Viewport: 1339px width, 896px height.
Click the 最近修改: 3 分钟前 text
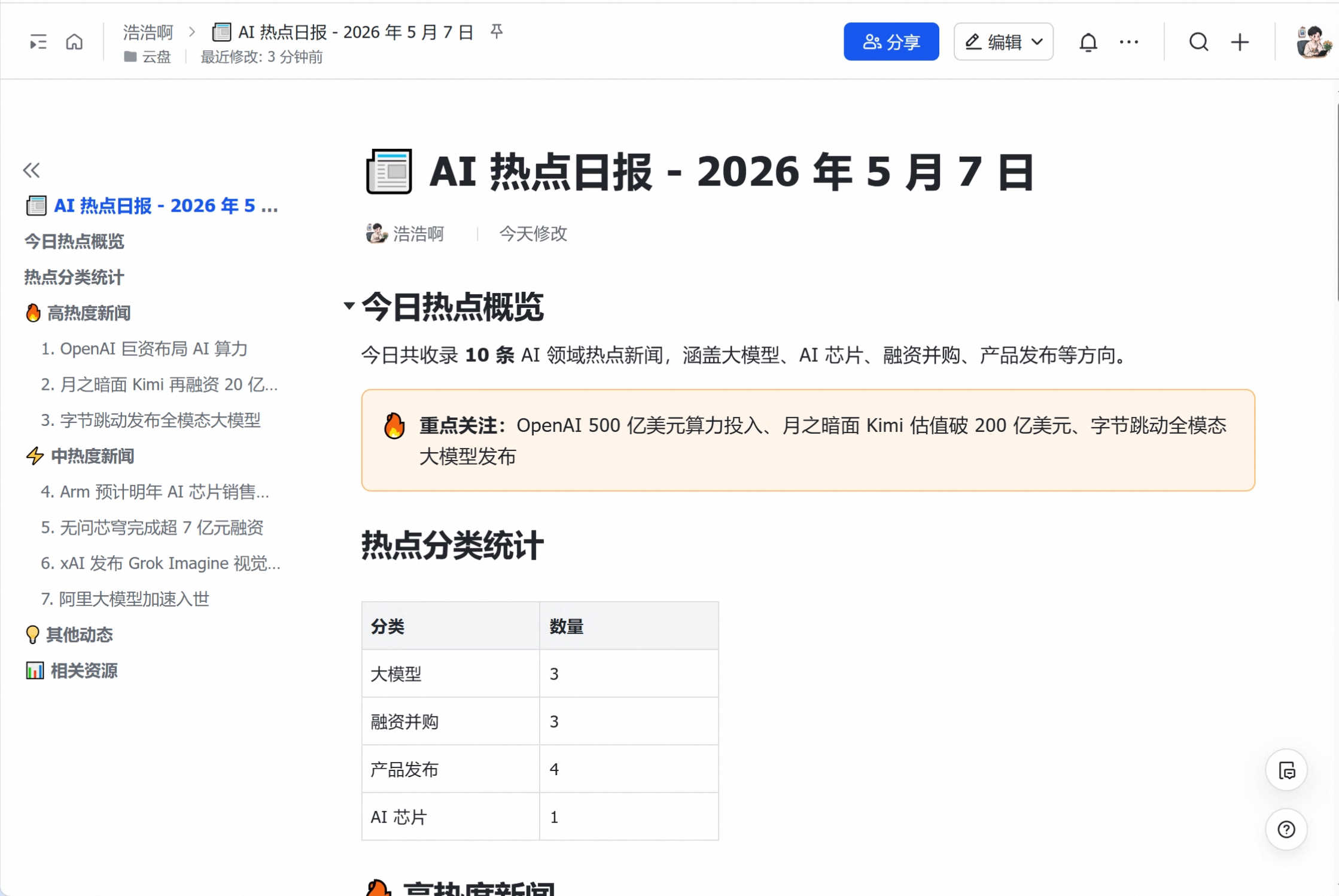point(261,57)
